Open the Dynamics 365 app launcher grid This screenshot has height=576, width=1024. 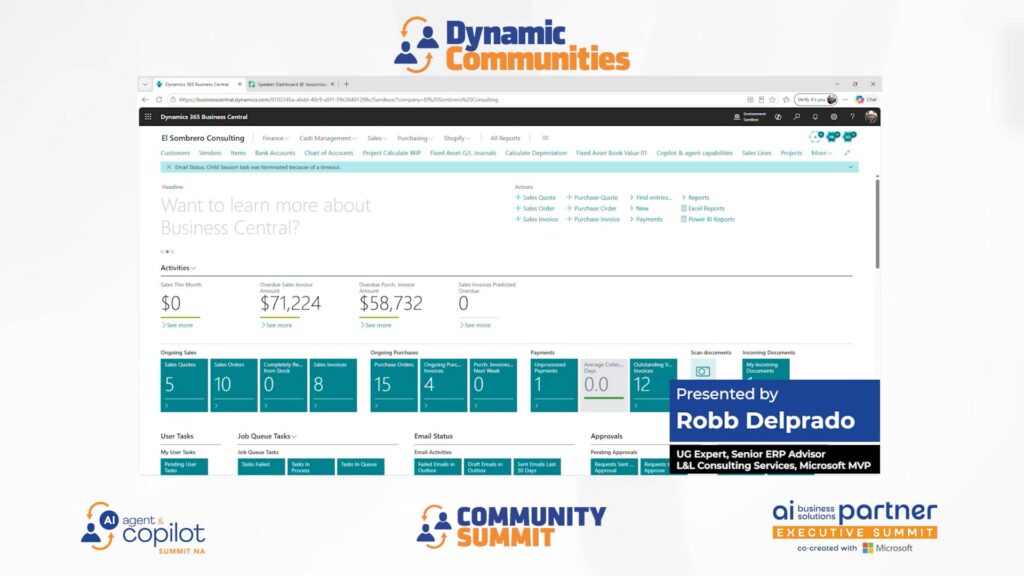[x=148, y=117]
